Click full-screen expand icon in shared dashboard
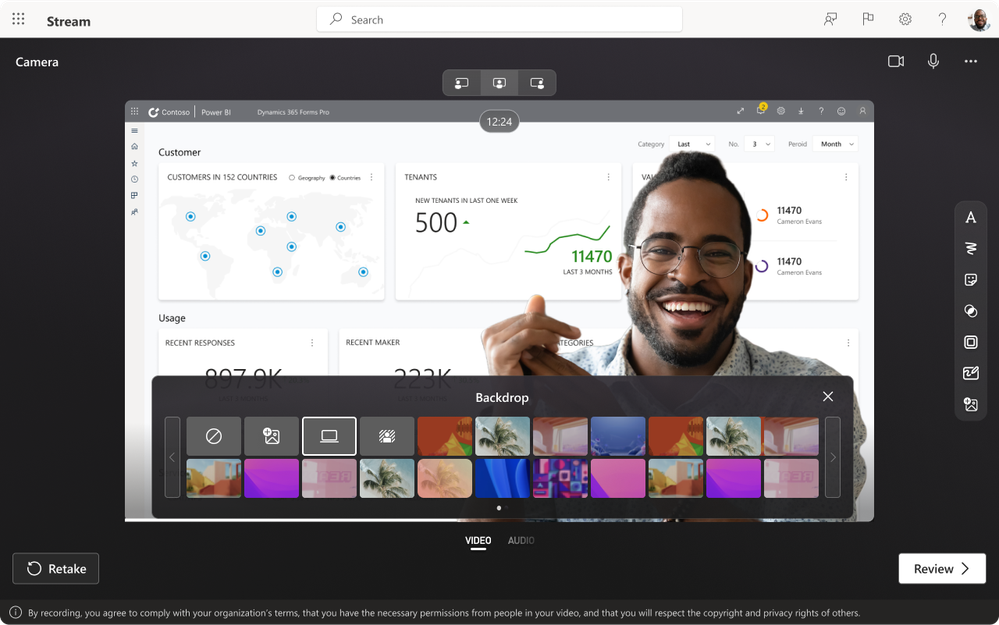999x625 pixels. [740, 111]
